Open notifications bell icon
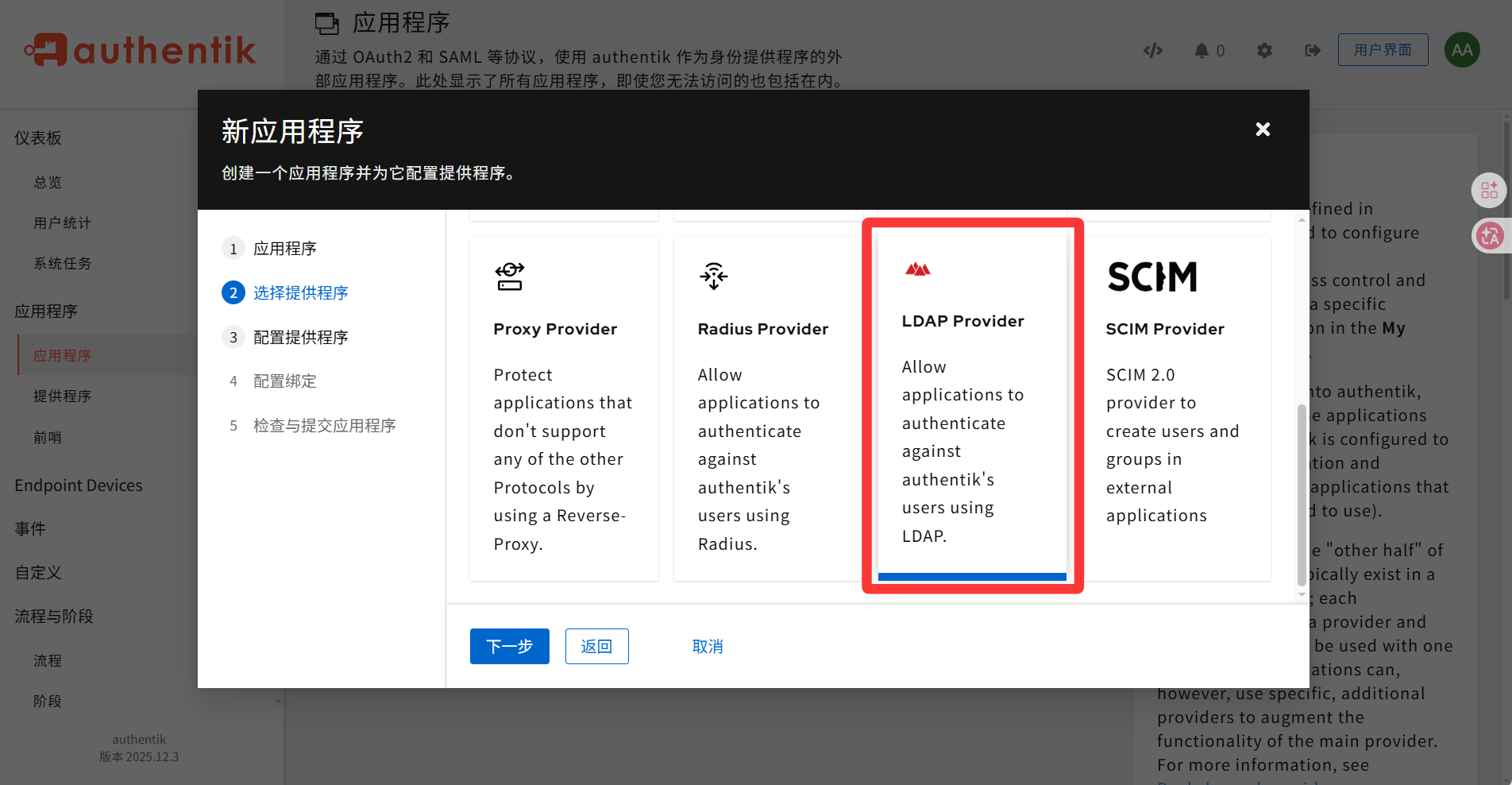Image resolution: width=1512 pixels, height=785 pixels. tap(1201, 51)
